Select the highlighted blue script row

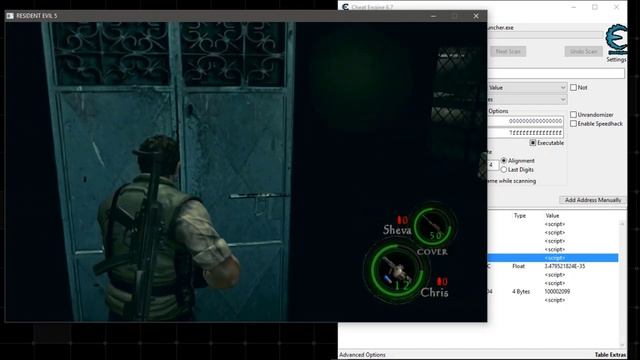(x=553, y=258)
